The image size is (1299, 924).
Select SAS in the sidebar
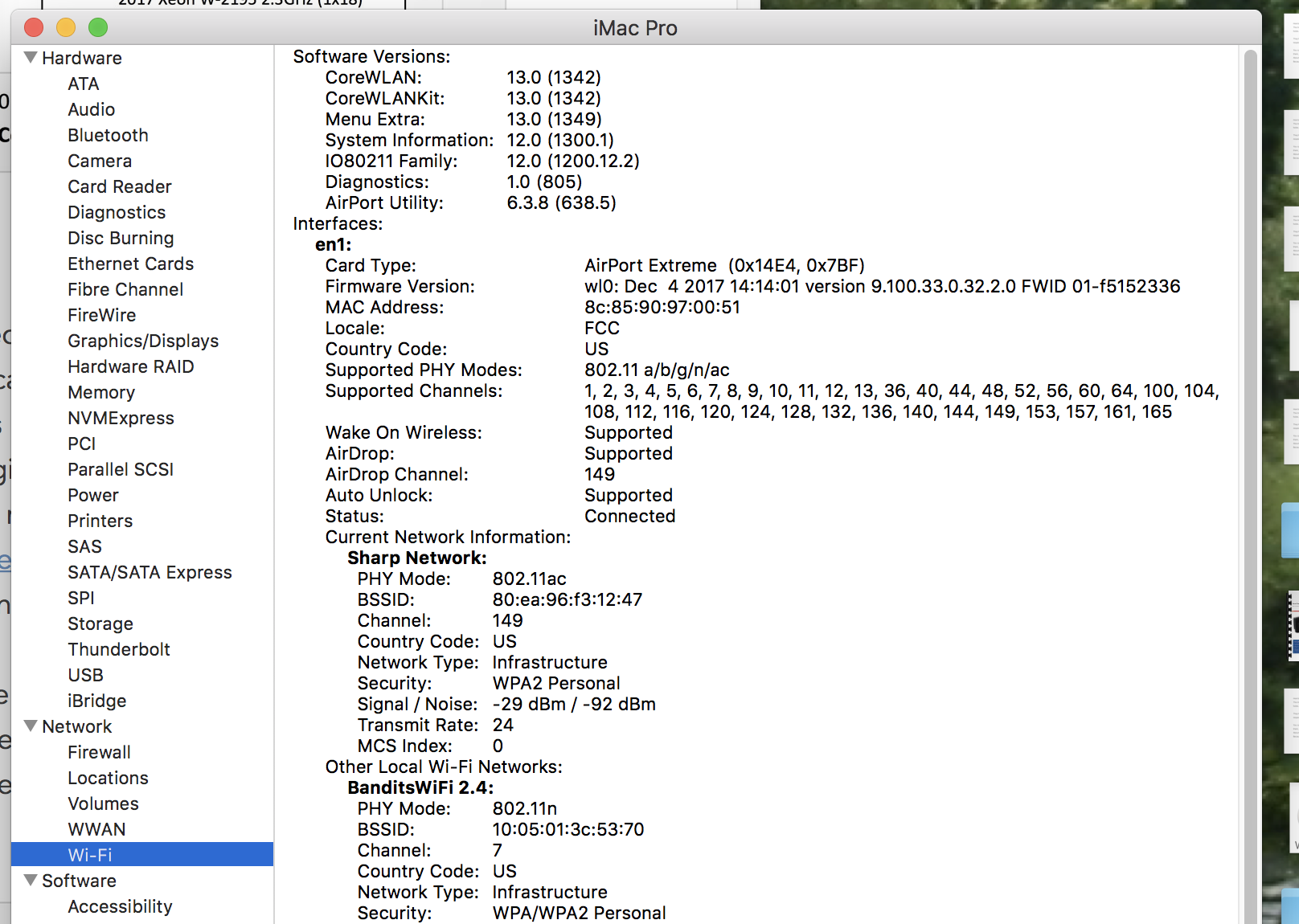(x=85, y=546)
